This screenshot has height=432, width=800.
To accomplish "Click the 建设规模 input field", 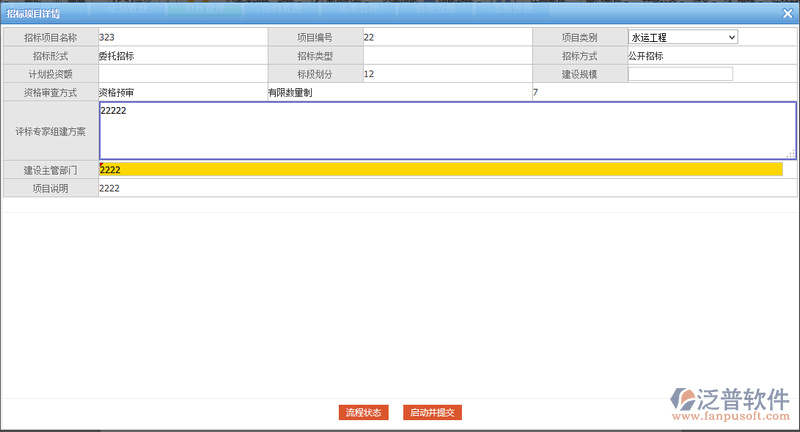I will [680, 74].
